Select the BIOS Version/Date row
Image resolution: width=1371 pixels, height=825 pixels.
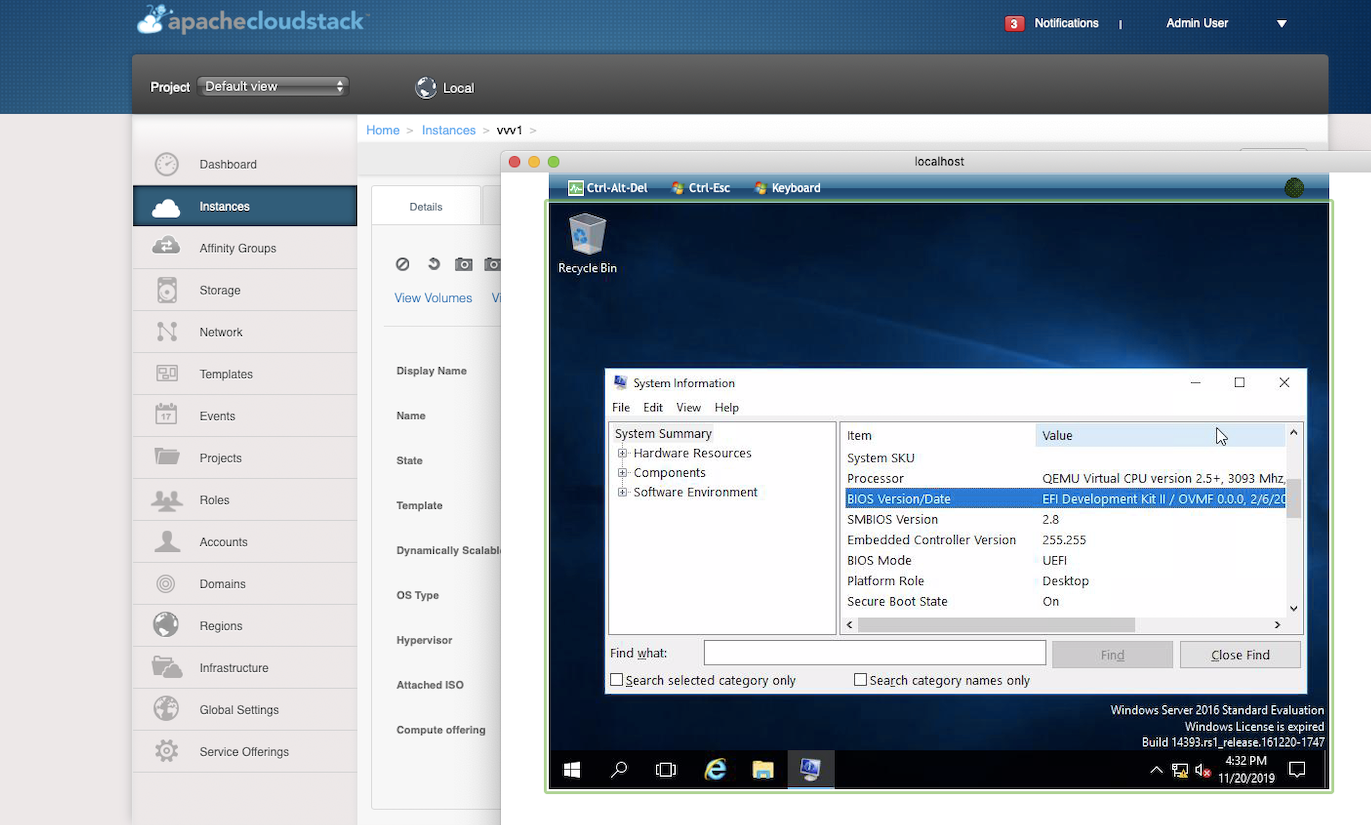[1064, 499]
